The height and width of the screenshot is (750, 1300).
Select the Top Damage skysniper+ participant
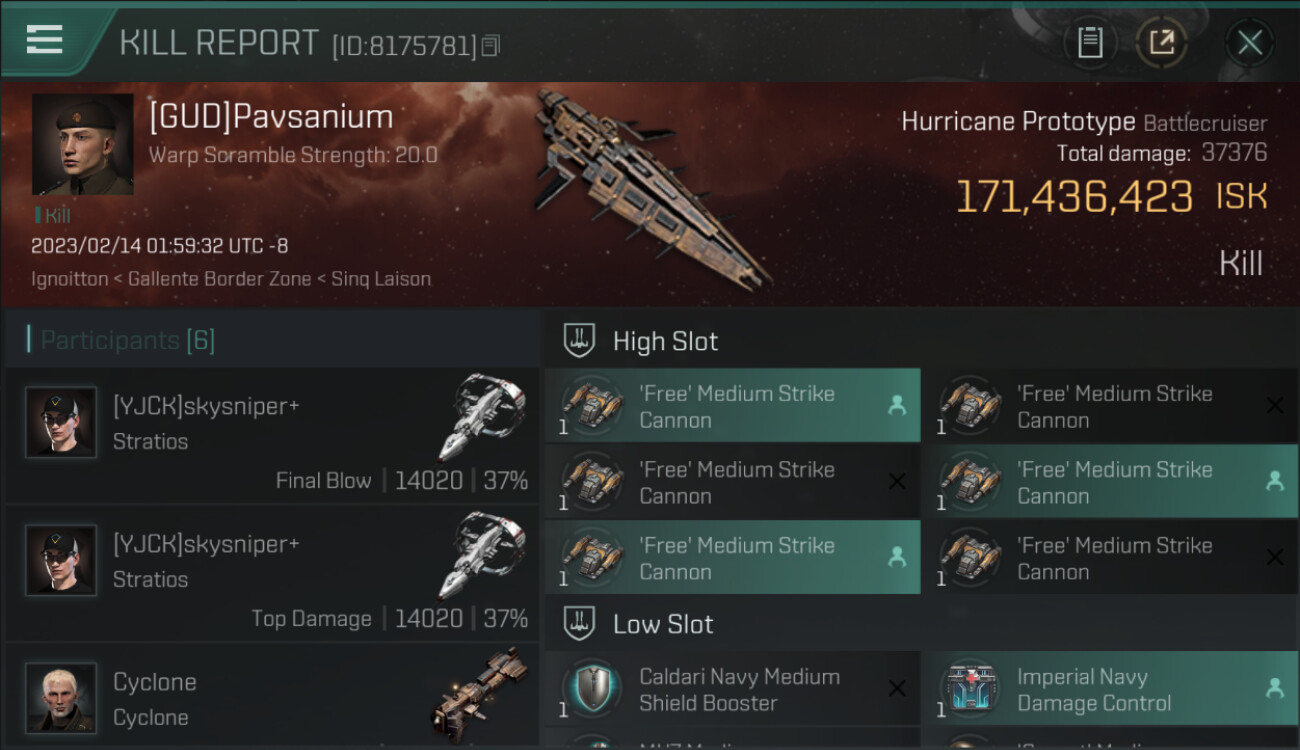pos(270,573)
